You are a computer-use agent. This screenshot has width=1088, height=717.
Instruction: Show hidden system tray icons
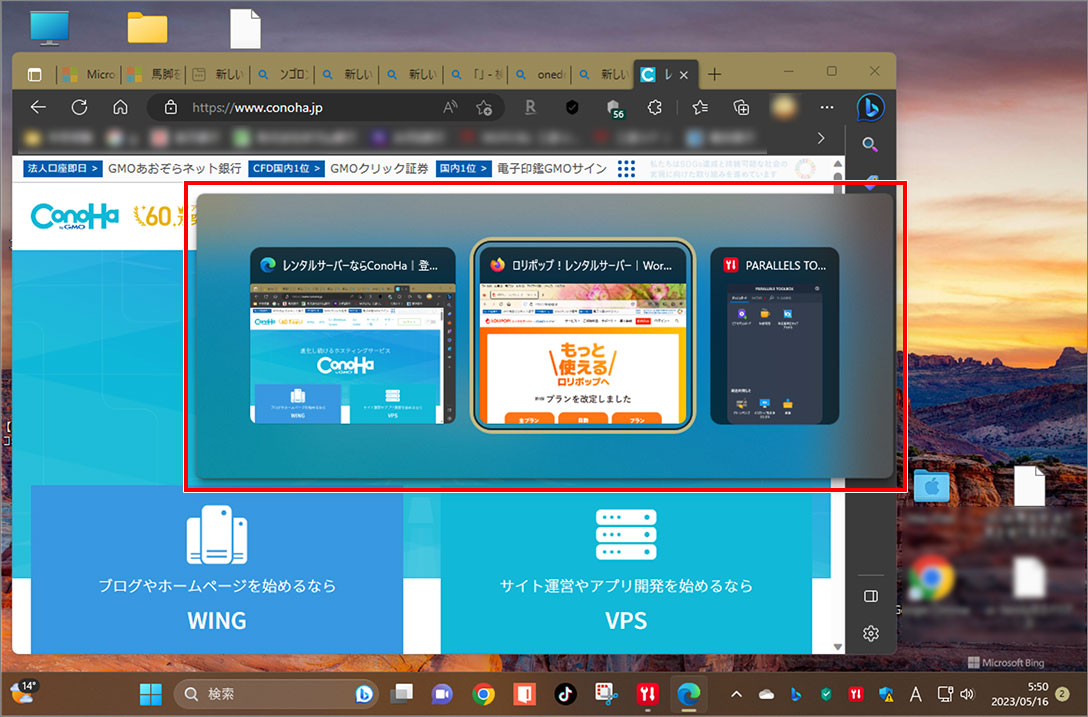point(736,693)
